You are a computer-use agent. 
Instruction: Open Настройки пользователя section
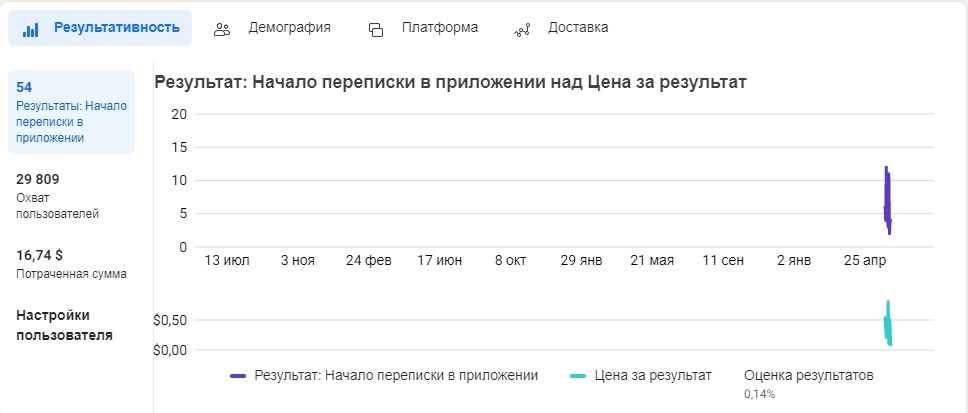click(64, 325)
